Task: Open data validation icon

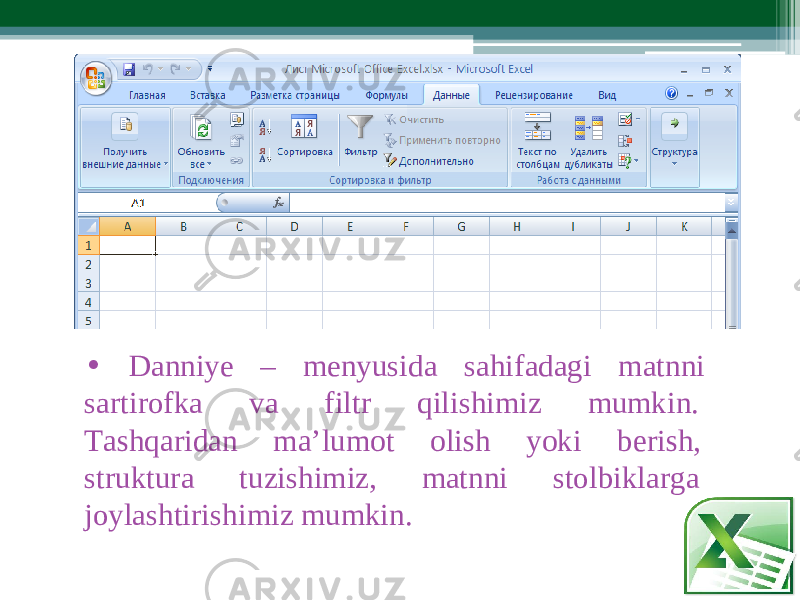Action: (x=625, y=119)
